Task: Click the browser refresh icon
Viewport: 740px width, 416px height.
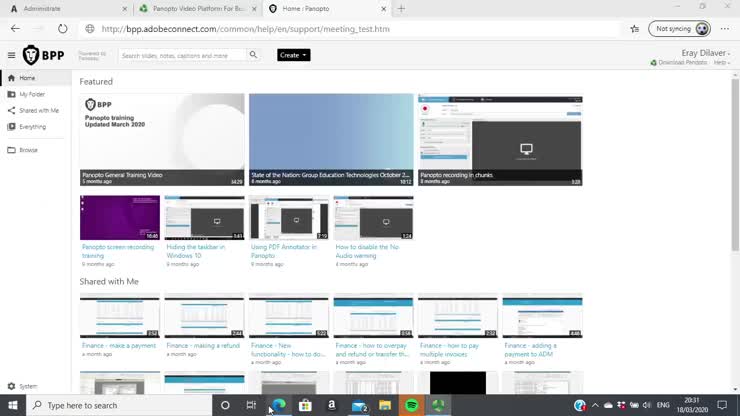Action: [63, 29]
